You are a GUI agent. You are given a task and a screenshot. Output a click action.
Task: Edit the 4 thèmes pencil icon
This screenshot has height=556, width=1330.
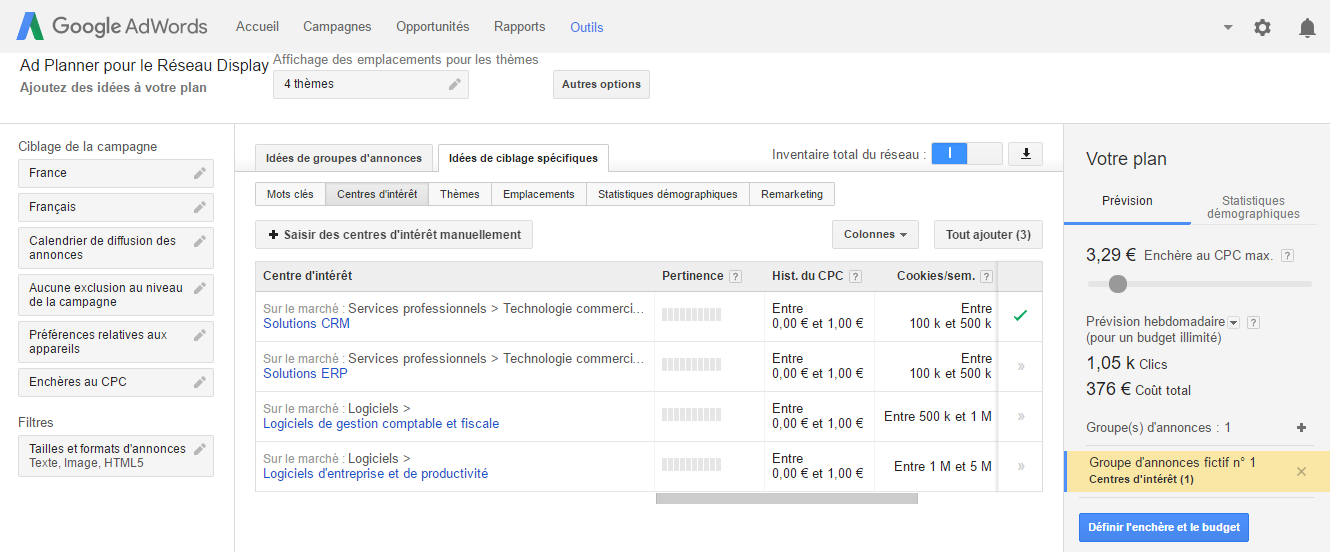455,85
